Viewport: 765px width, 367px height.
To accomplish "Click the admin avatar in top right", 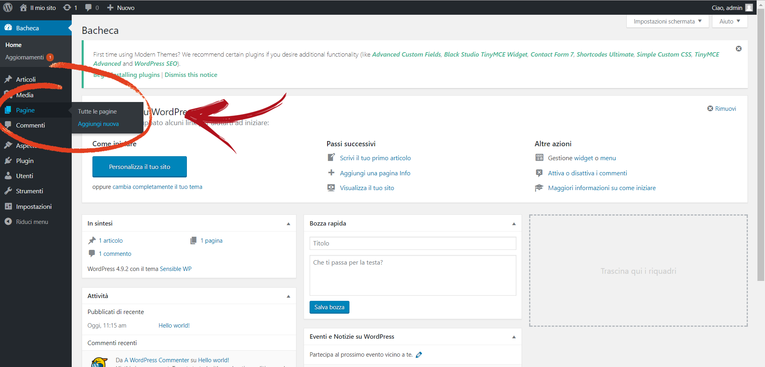I will [749, 8].
